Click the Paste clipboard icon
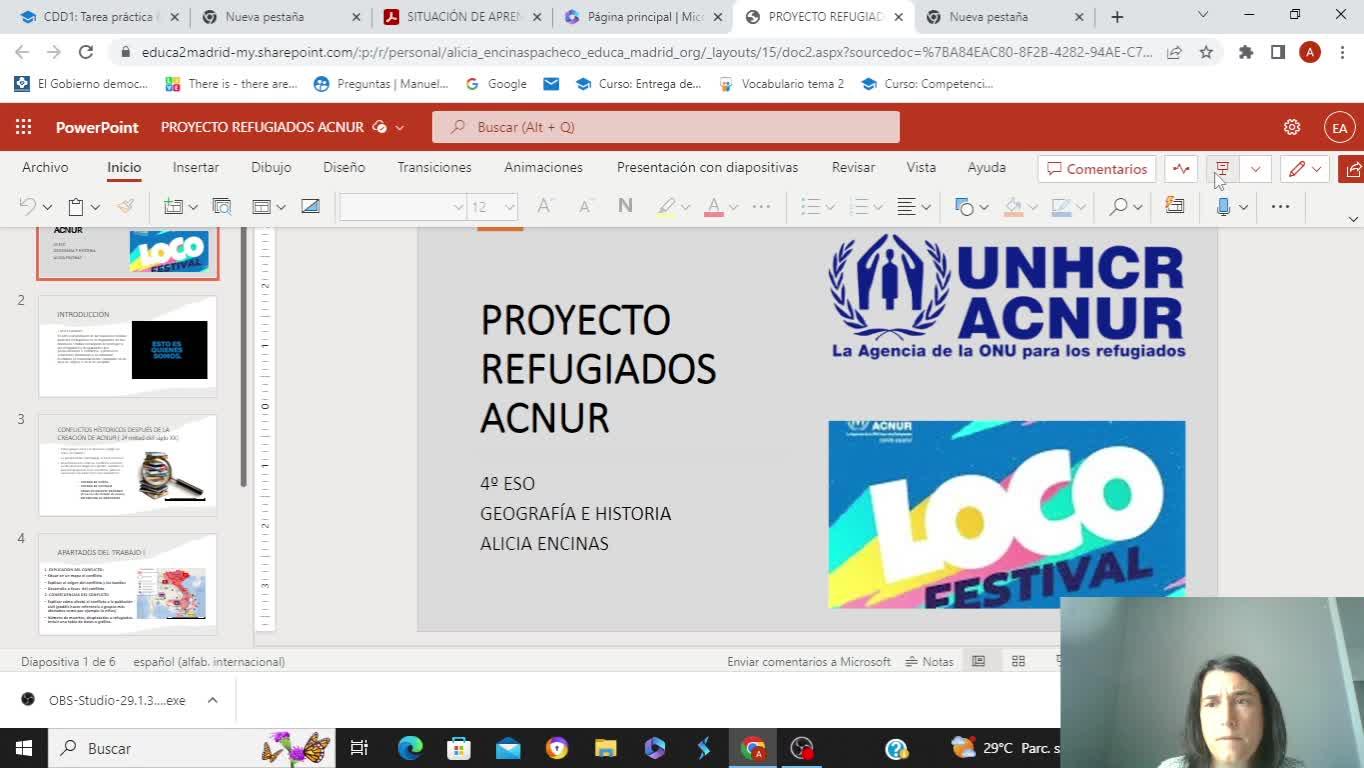This screenshot has width=1364, height=768. pyautogui.click(x=75, y=206)
